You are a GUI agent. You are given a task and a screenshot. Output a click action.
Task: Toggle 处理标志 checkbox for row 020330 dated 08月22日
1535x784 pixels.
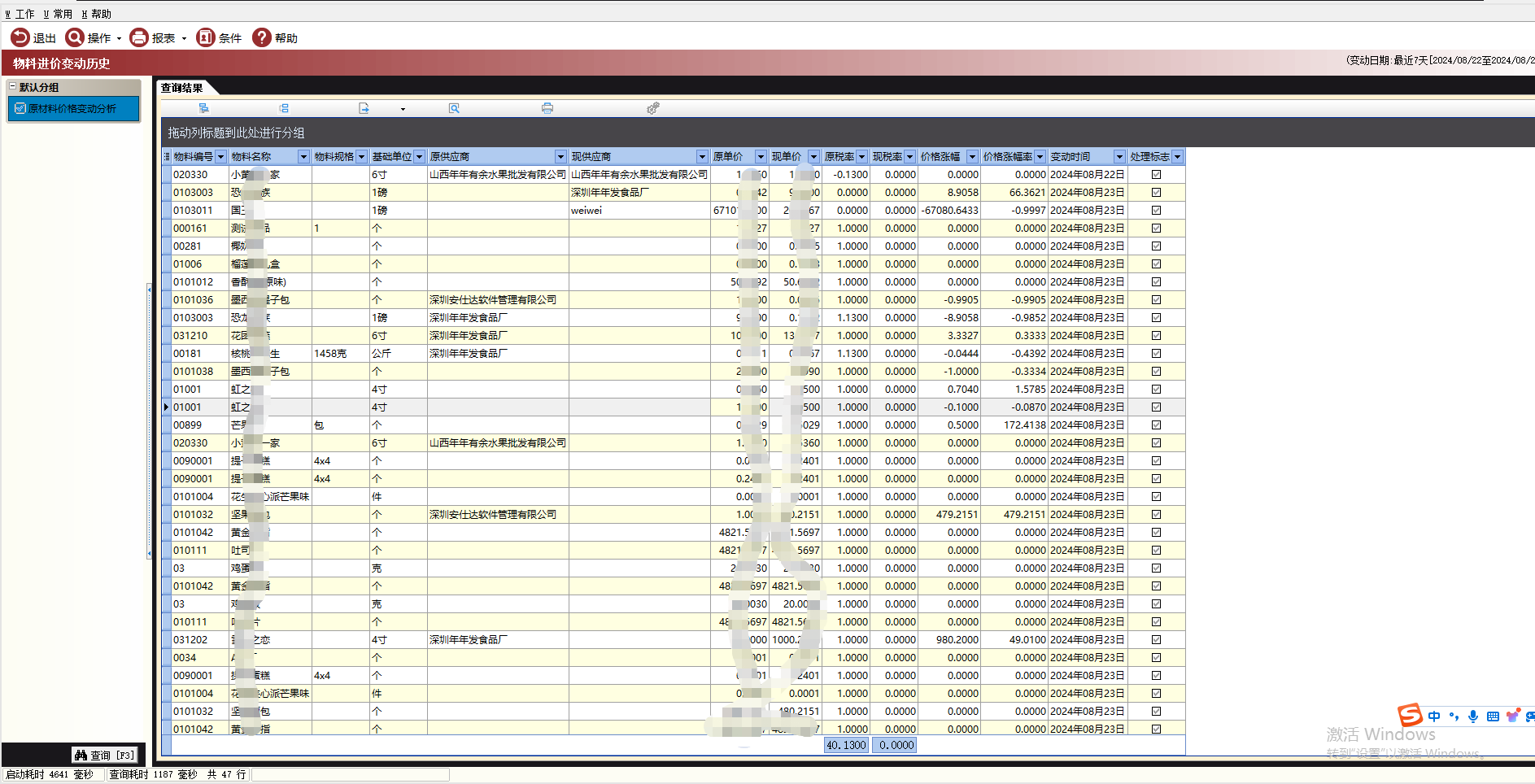pyautogui.click(x=1156, y=175)
